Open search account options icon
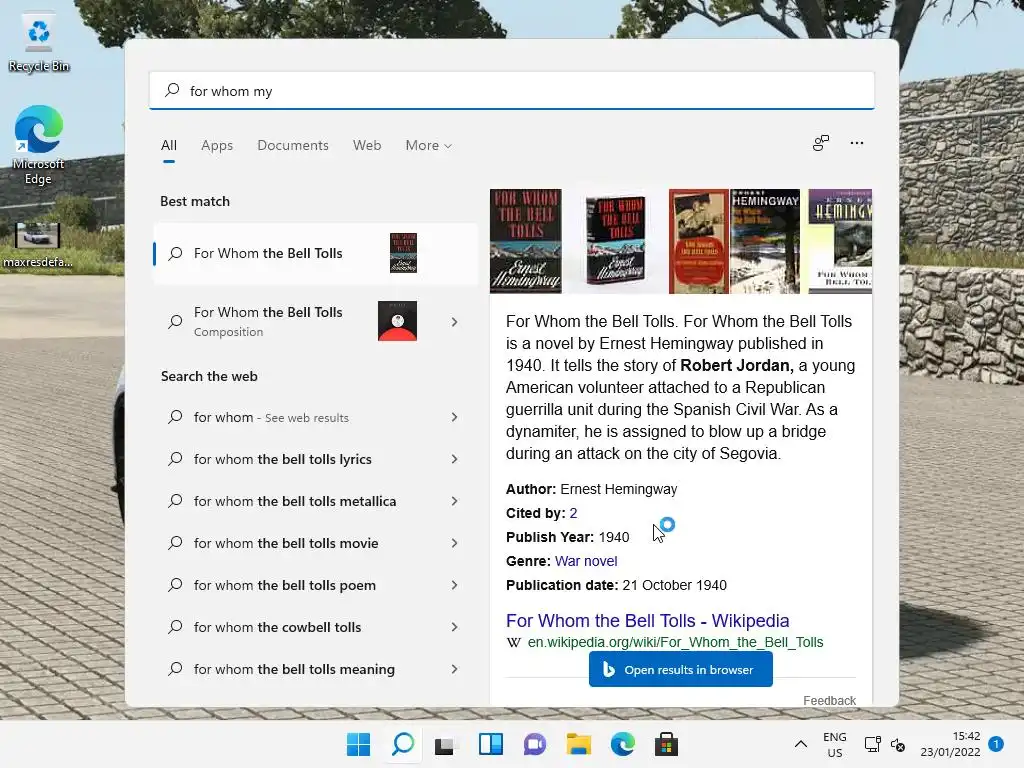This screenshot has width=1024, height=768. (821, 143)
